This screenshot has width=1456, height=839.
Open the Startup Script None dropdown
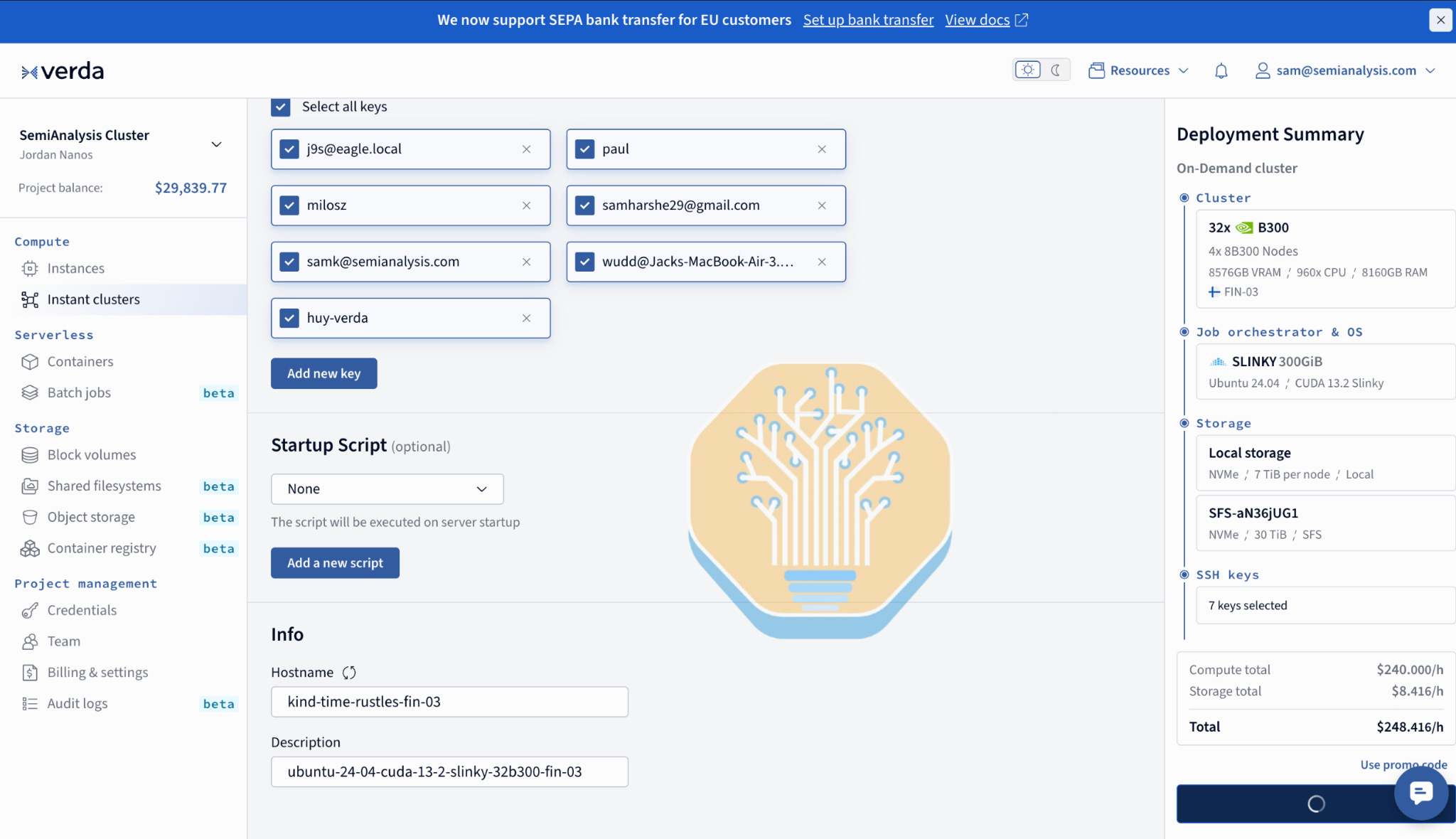coord(387,489)
